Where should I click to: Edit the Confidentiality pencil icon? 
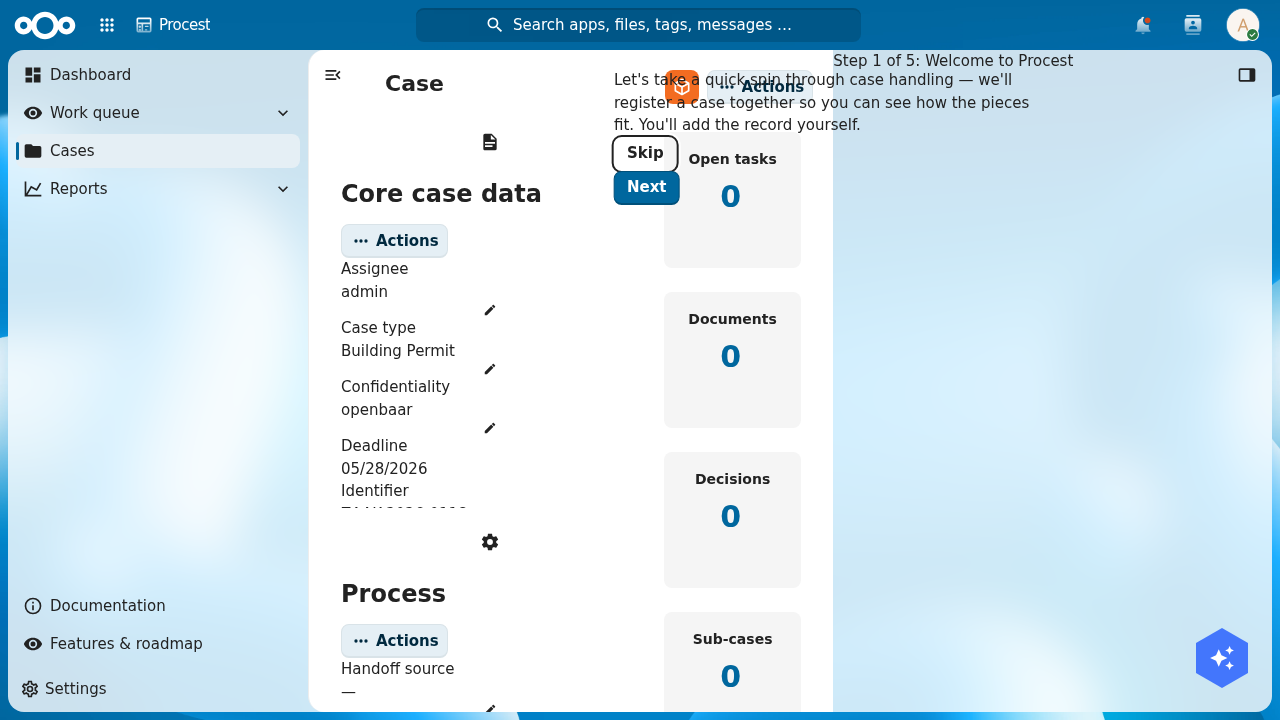[x=490, y=428]
